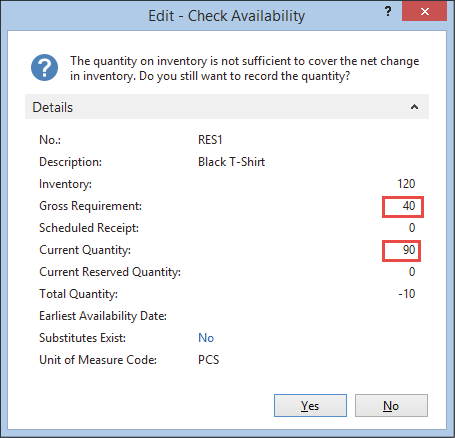Click the Scheduled Receipt value 0
This screenshot has height=438, width=455.
(412, 228)
